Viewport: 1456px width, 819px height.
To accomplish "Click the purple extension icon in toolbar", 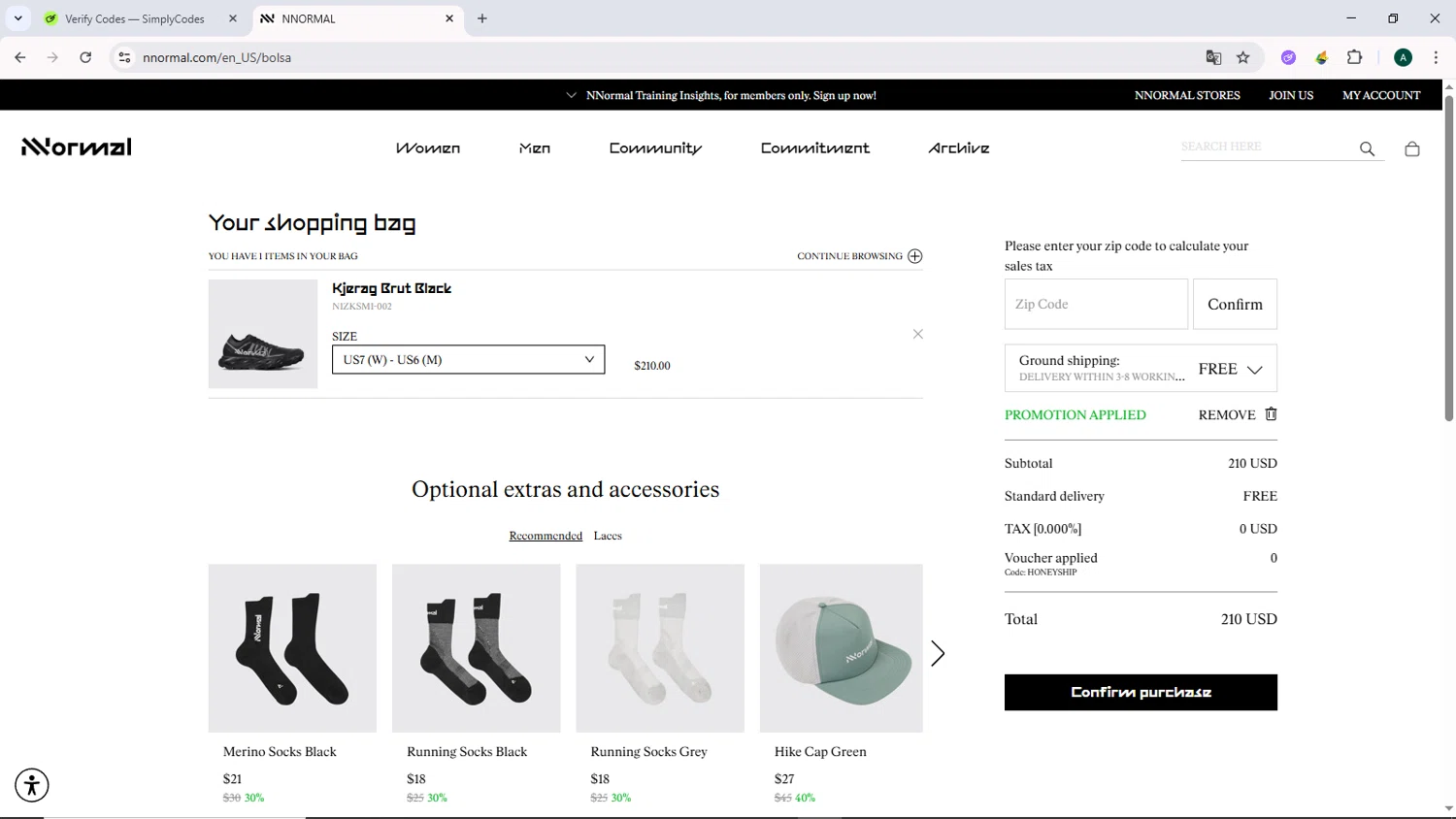I will click(1288, 57).
